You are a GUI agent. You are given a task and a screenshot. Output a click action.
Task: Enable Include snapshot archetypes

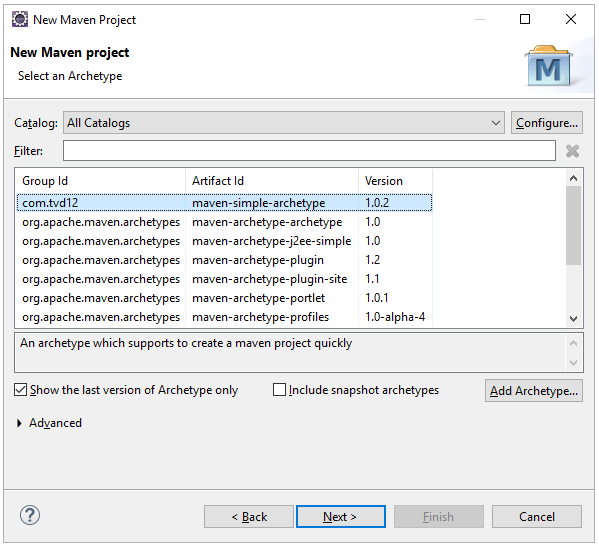pyautogui.click(x=279, y=390)
